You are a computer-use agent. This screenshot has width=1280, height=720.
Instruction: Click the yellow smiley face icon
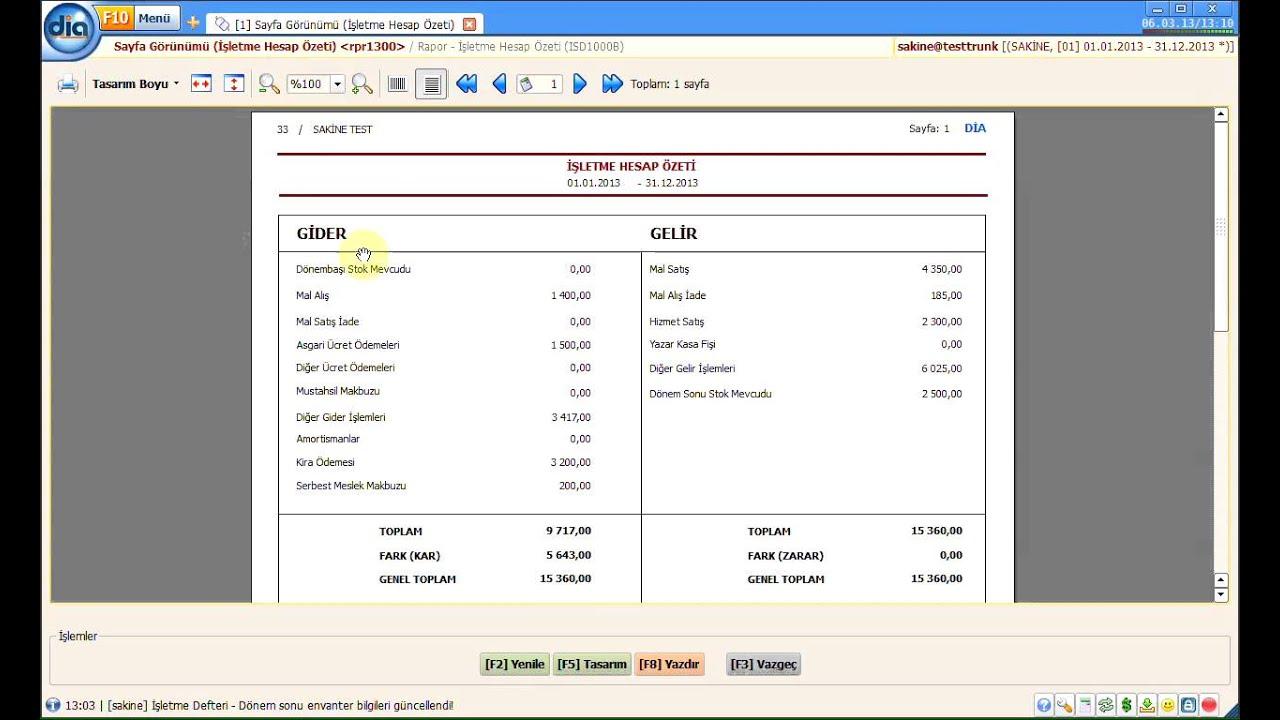point(1168,705)
